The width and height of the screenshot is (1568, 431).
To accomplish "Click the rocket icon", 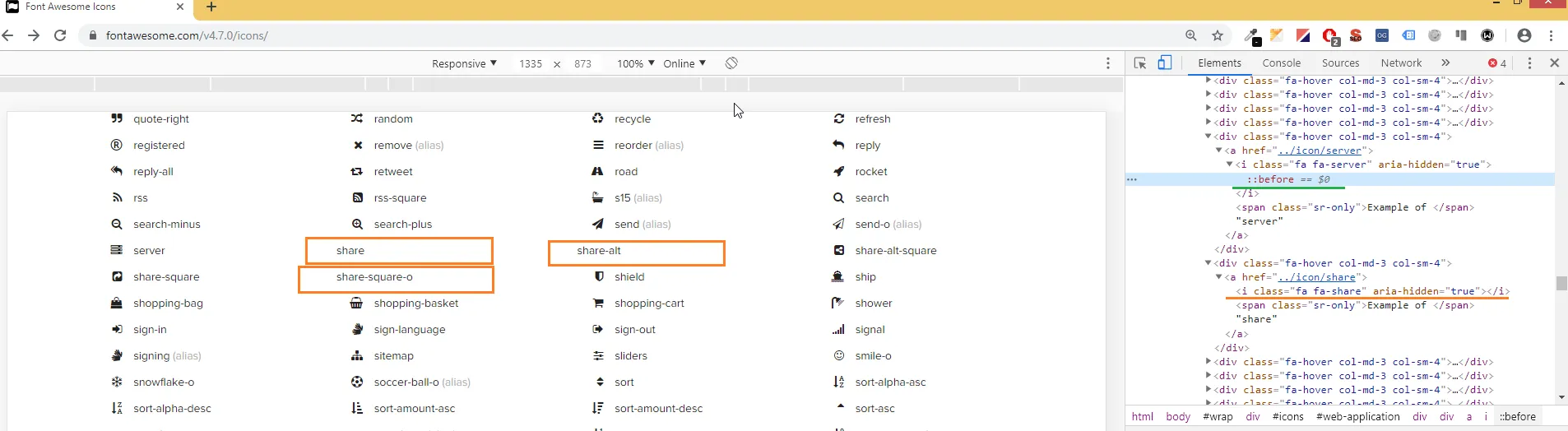I will tap(838, 171).
